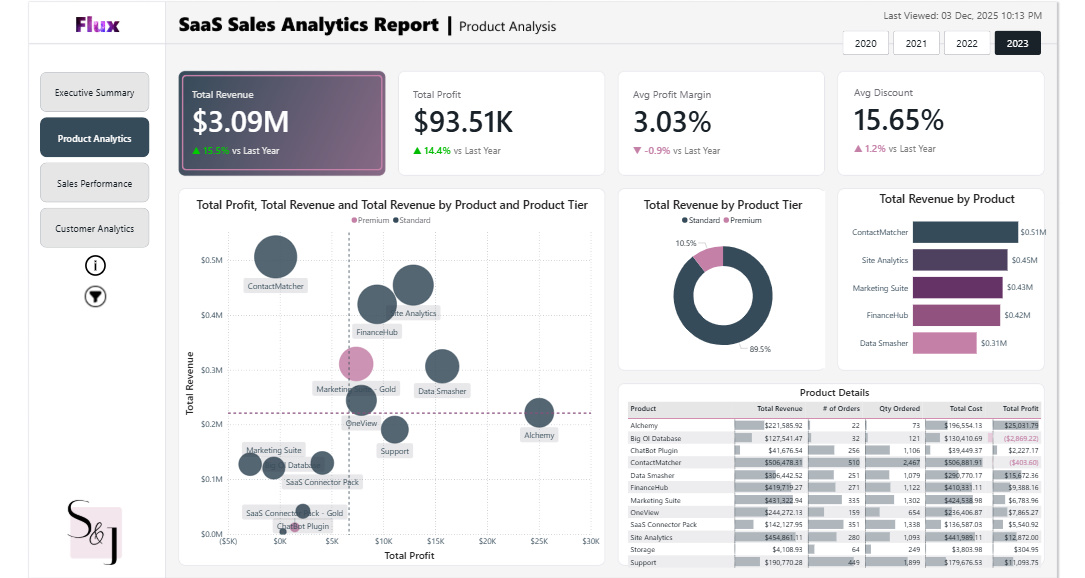This screenshot has height=578, width=1085.
Task: Click the pink Premium legend dot
Action: click(353, 220)
